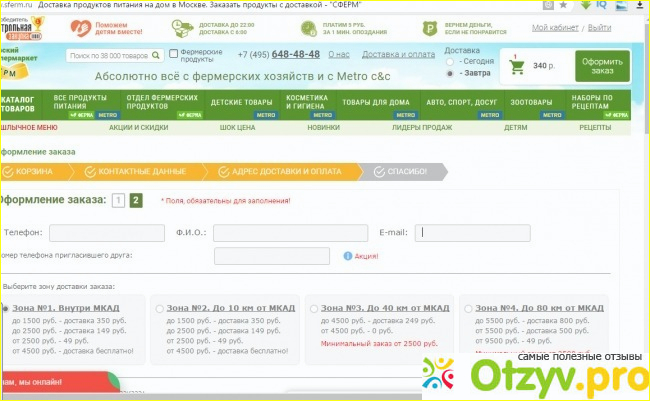Select Сегодня delivery radio button

pyautogui.click(x=450, y=61)
